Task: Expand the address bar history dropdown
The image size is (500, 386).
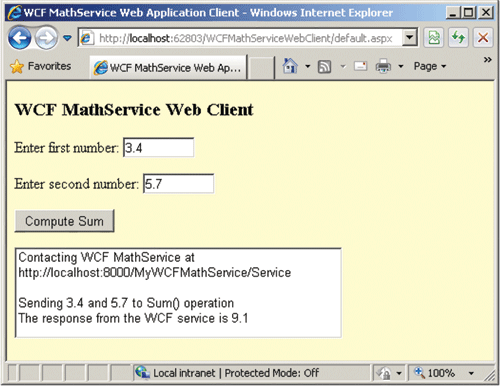Action: coord(410,38)
